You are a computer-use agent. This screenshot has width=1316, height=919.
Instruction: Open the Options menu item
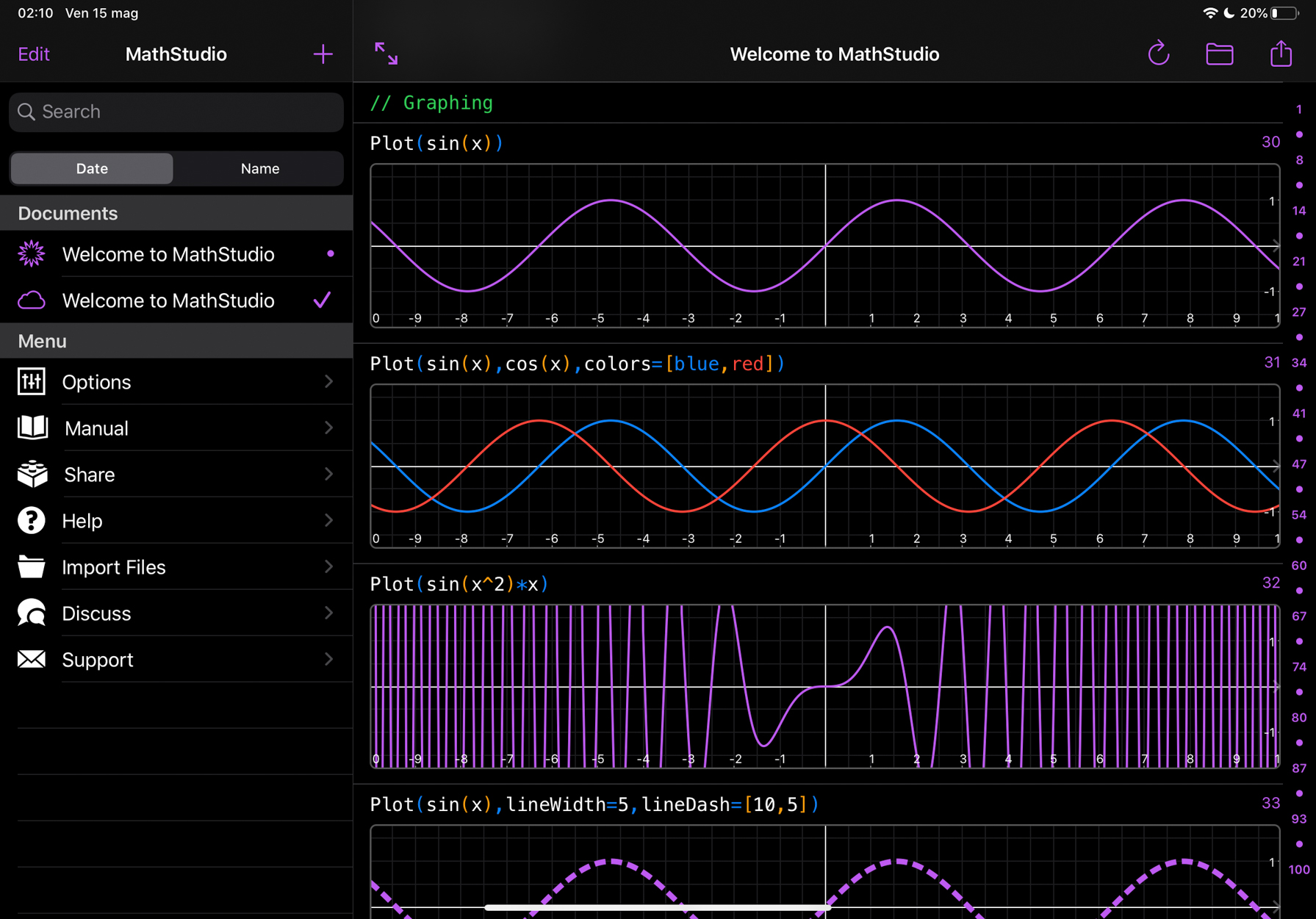coord(176,382)
